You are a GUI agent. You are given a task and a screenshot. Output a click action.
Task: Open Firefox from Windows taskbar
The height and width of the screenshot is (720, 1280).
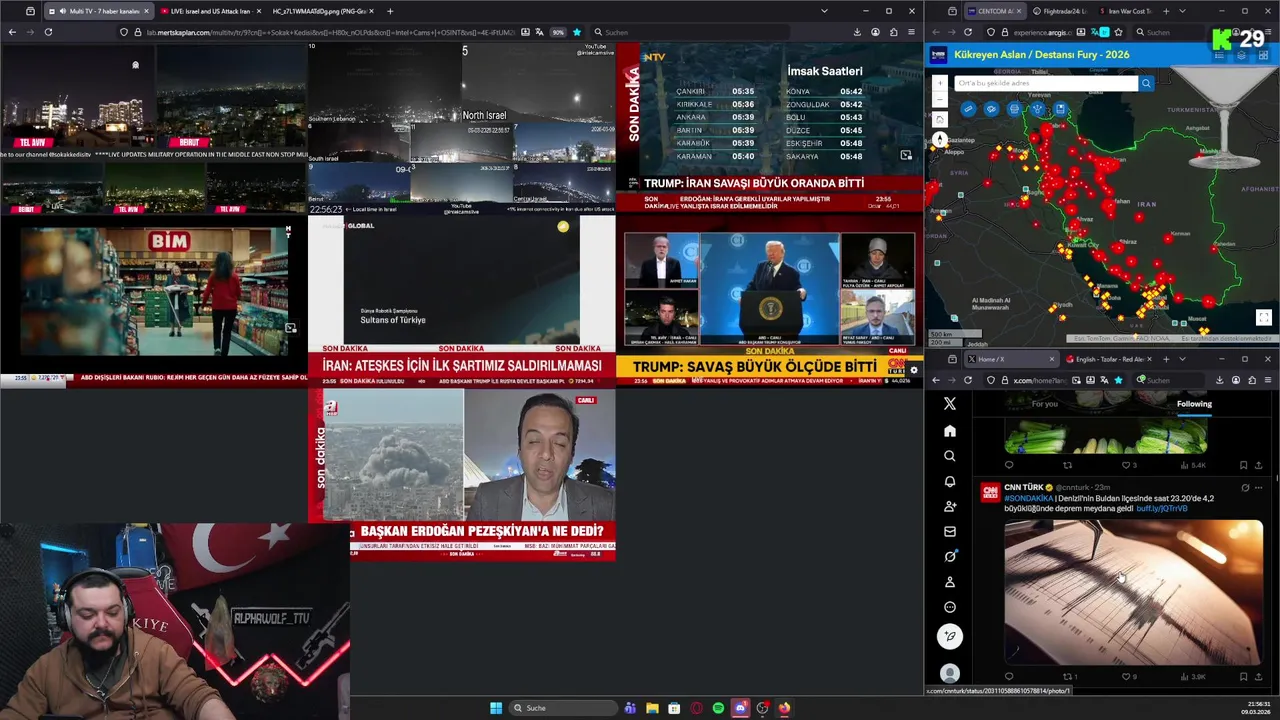784,708
